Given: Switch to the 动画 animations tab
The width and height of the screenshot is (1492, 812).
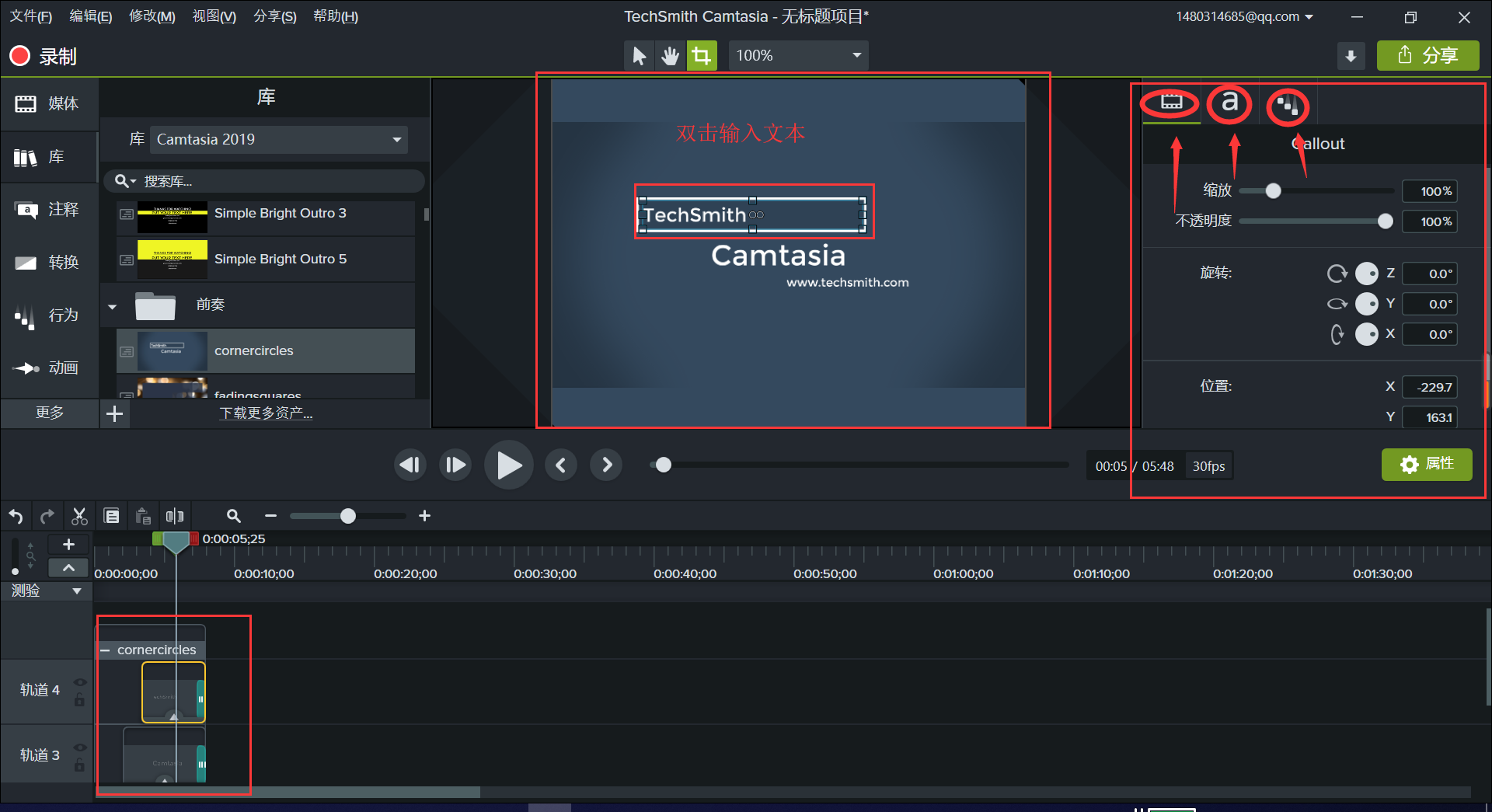Looking at the screenshot, I should coord(49,368).
